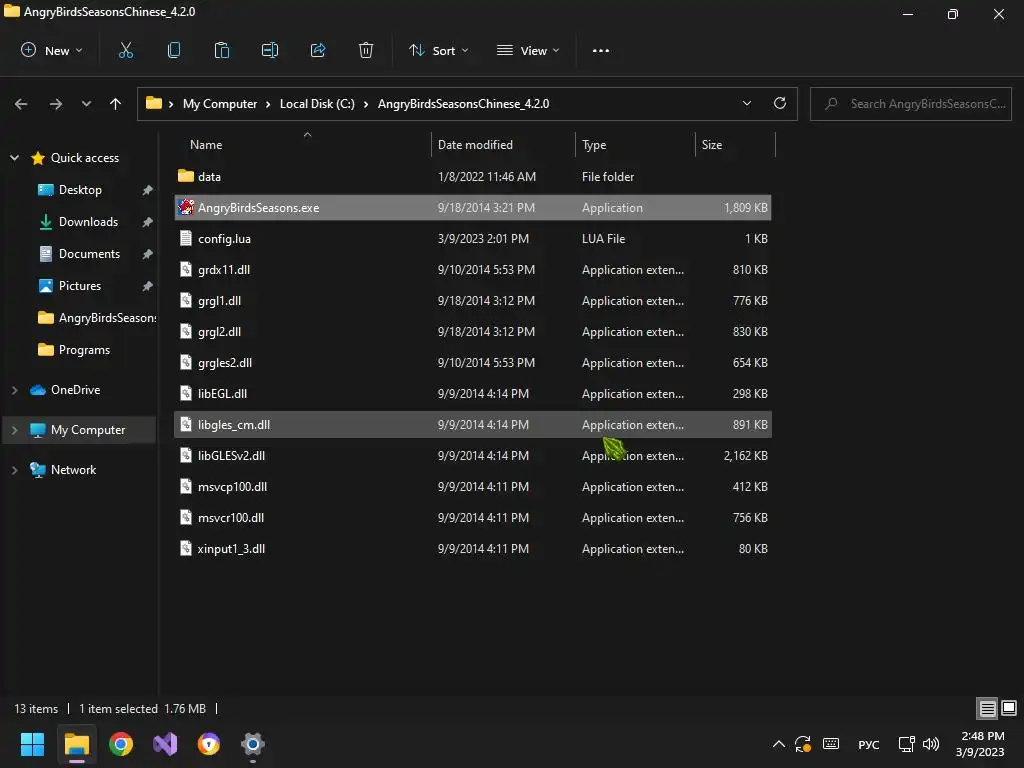Viewport: 1024px width, 768px height.
Task: Select msvcp100.dll file
Action: (473, 487)
